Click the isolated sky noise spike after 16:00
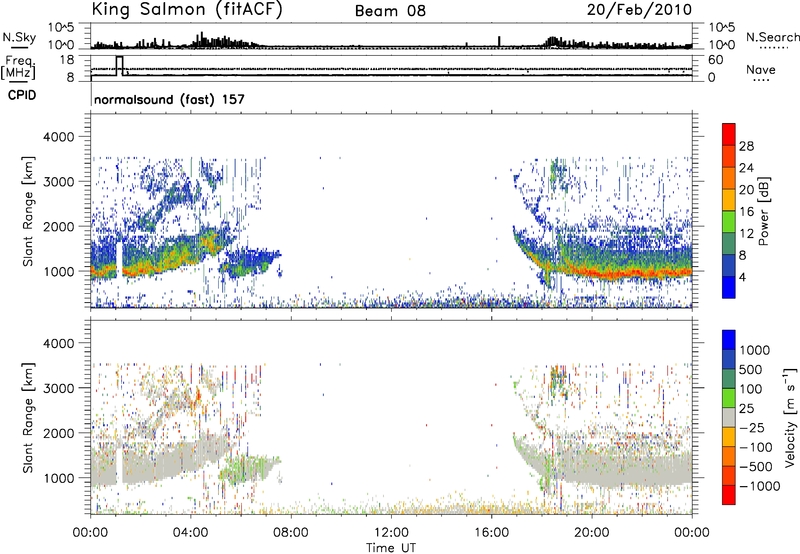The height and width of the screenshot is (554, 800). coord(499,41)
